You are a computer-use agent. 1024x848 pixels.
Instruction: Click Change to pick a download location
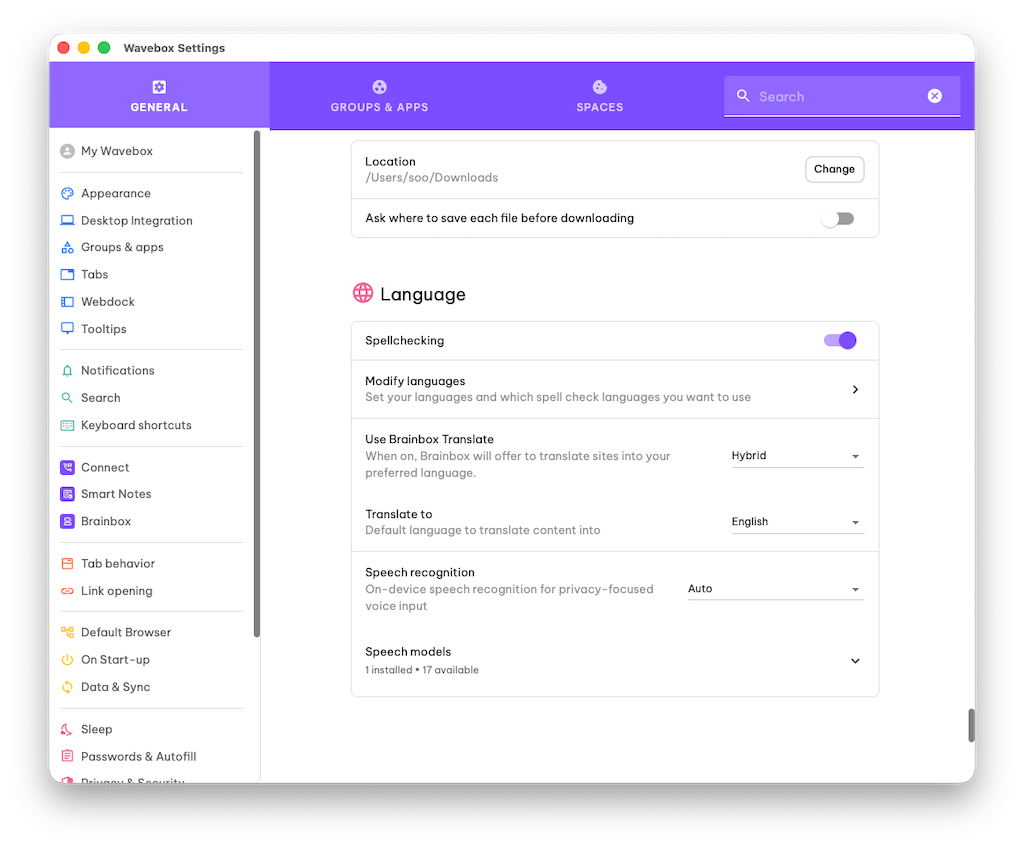coord(834,169)
